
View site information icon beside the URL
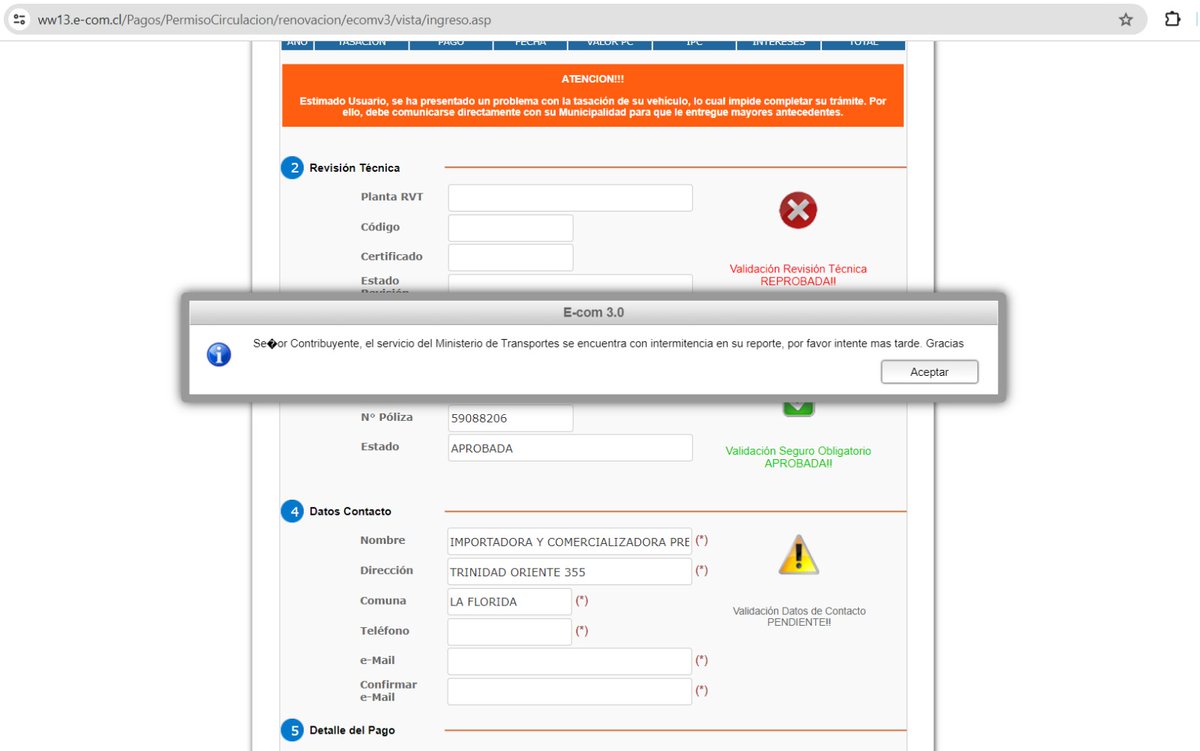tap(19, 19)
